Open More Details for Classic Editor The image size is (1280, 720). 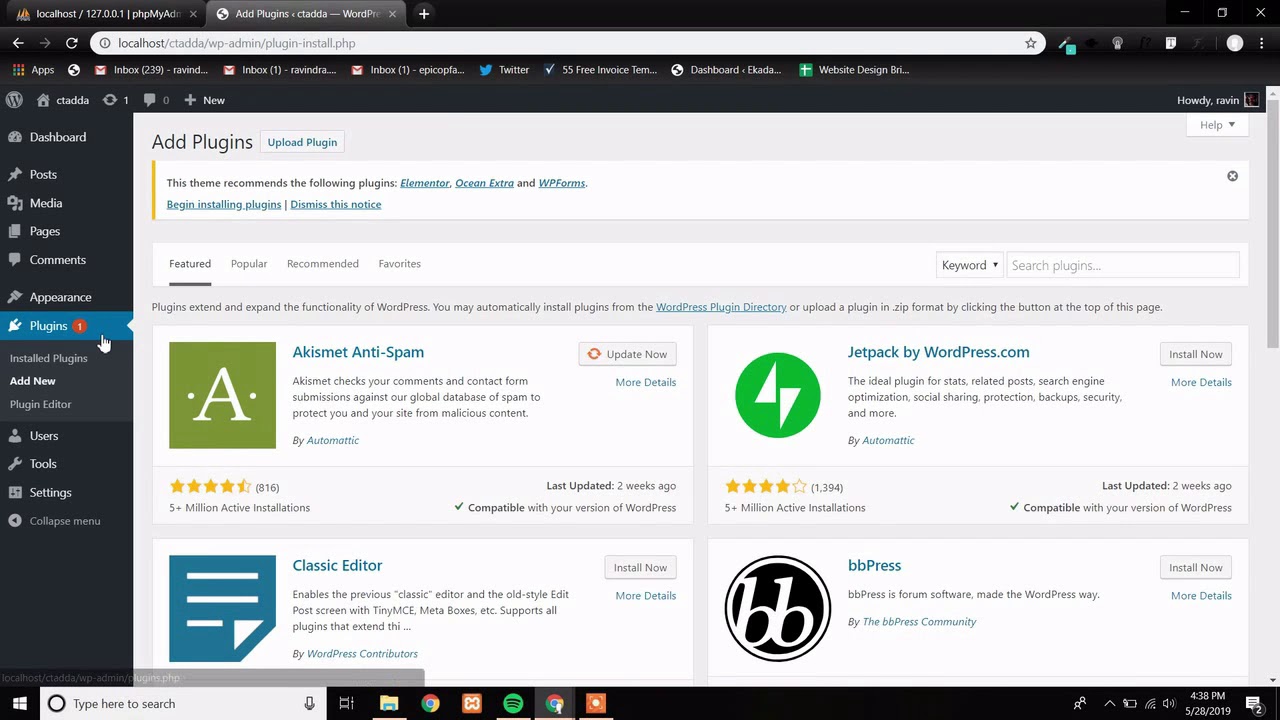pyautogui.click(x=646, y=595)
